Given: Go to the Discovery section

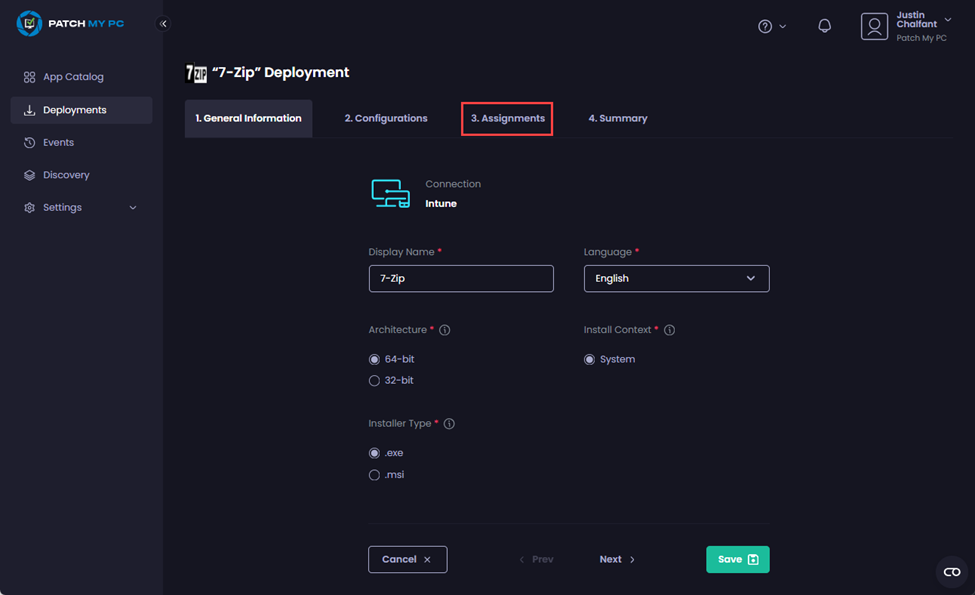Looking at the screenshot, I should [x=66, y=174].
